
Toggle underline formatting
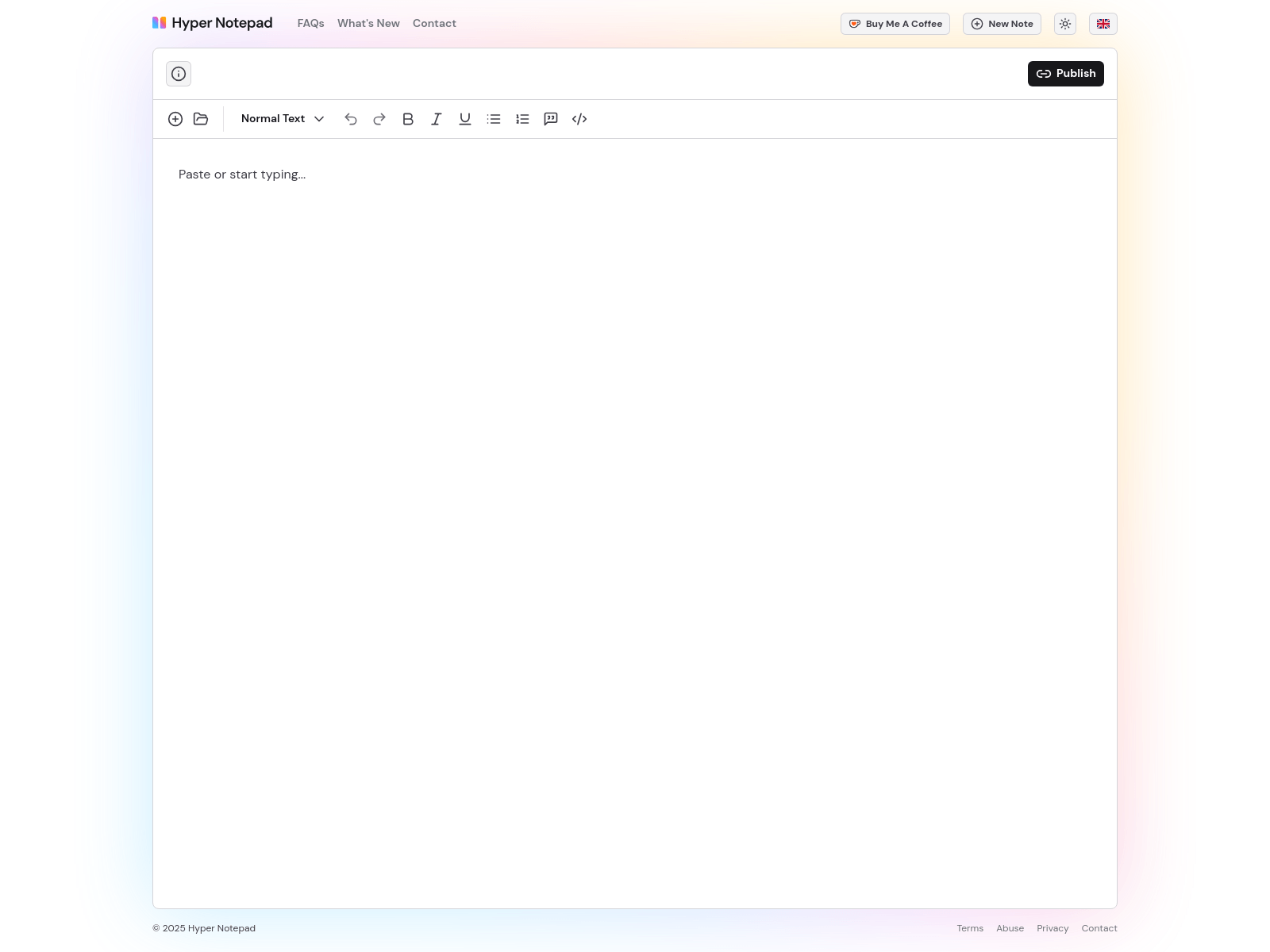(x=464, y=119)
